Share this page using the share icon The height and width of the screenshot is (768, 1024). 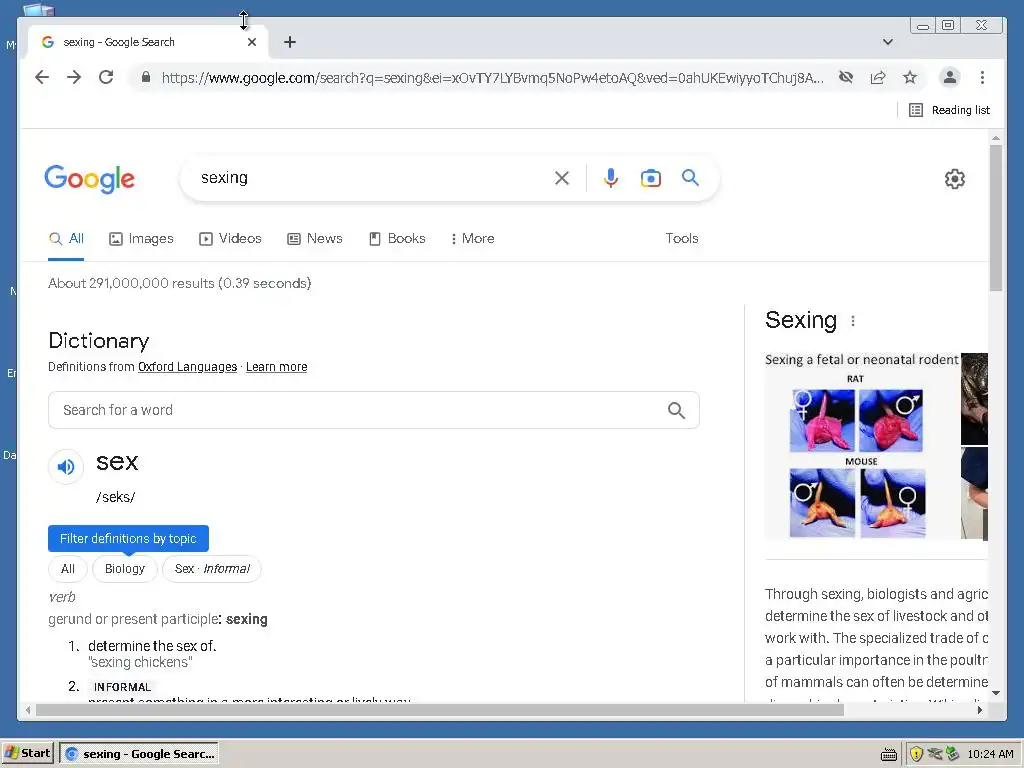(878, 78)
